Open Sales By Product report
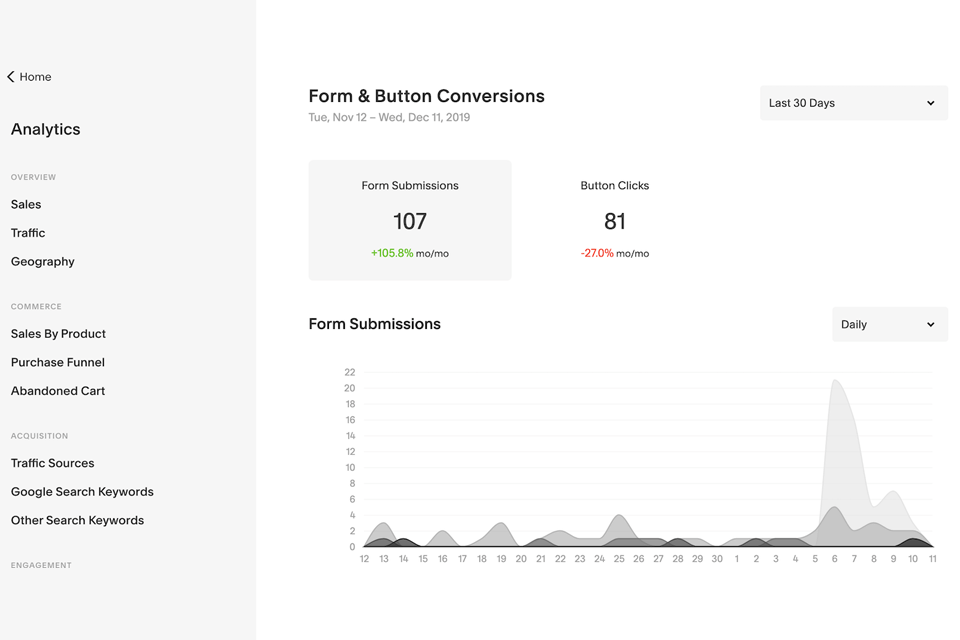The image size is (960, 640). [x=58, y=334]
